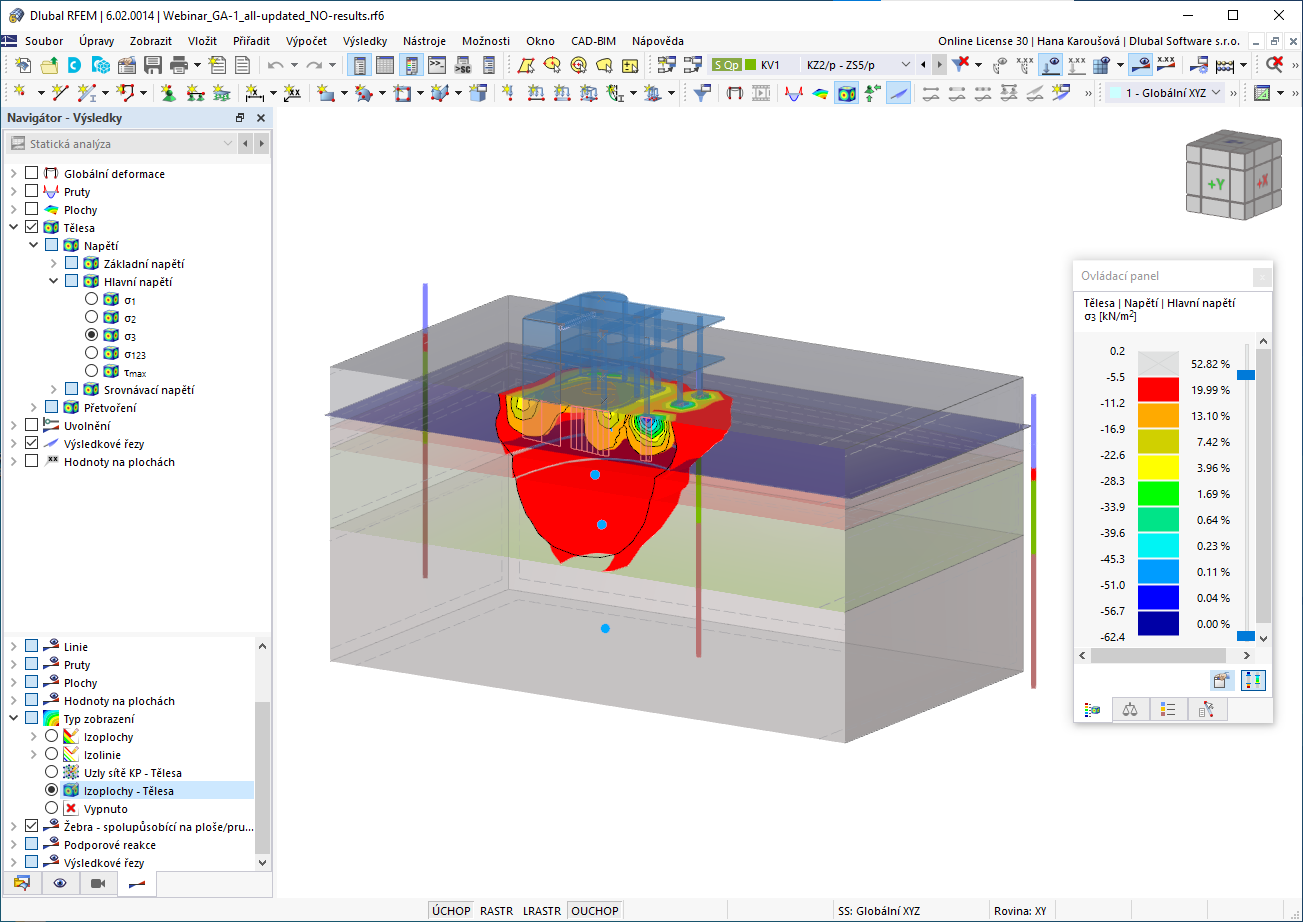
Task: Select the Izolinie radio option
Action: coord(52,754)
